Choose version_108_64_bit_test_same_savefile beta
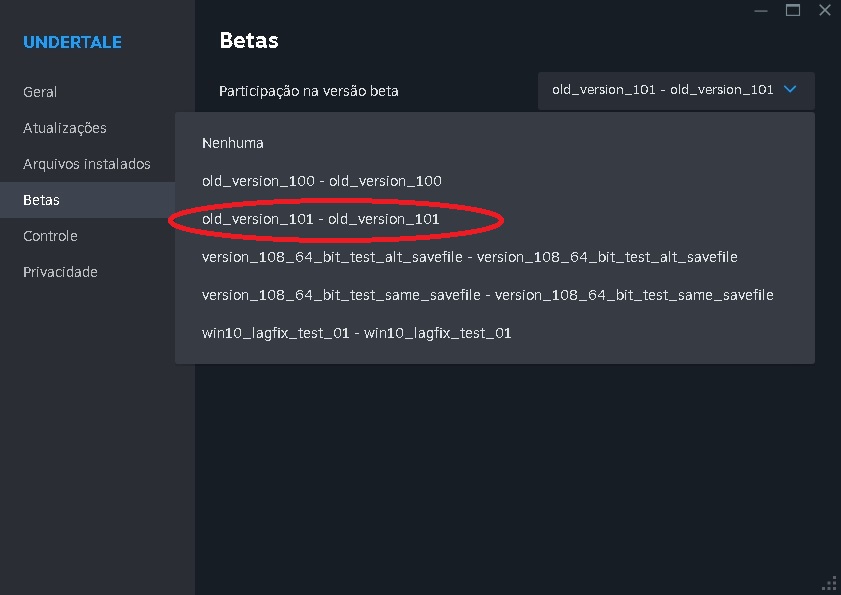Screen dimensions: 841x595 [x=487, y=295]
